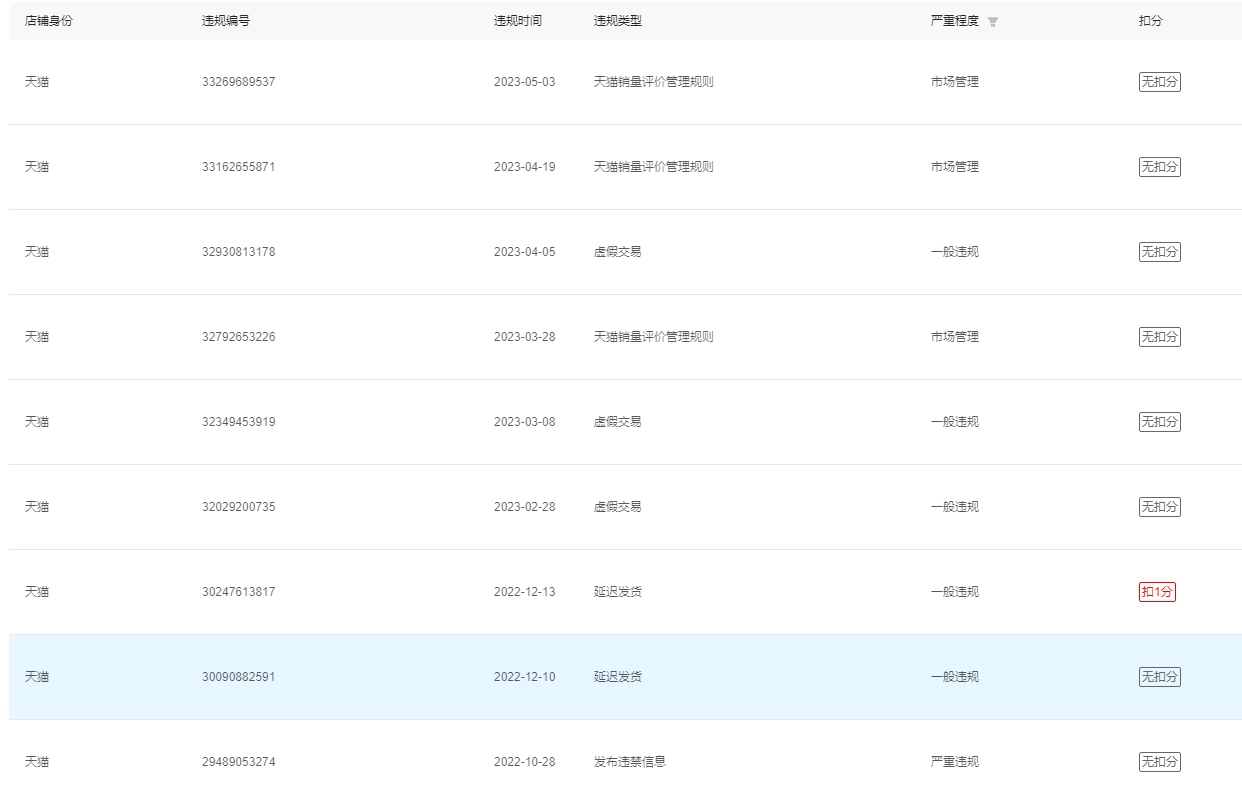
Task: Click 虚假交易 dated 2023-02-28
Action: [618, 507]
